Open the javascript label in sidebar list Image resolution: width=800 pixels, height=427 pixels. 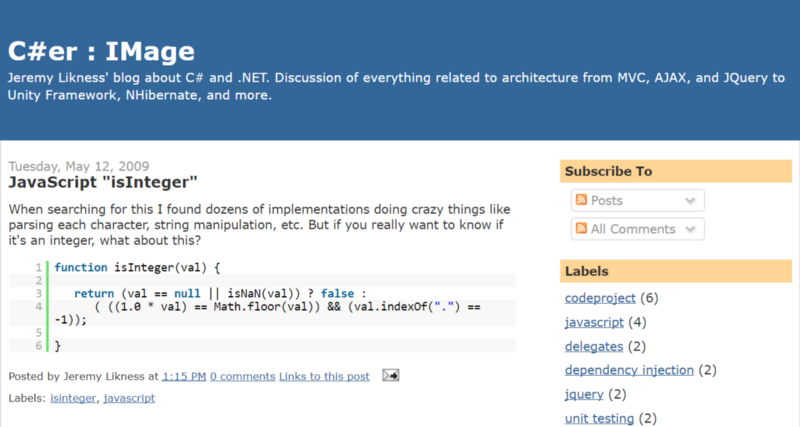click(594, 322)
